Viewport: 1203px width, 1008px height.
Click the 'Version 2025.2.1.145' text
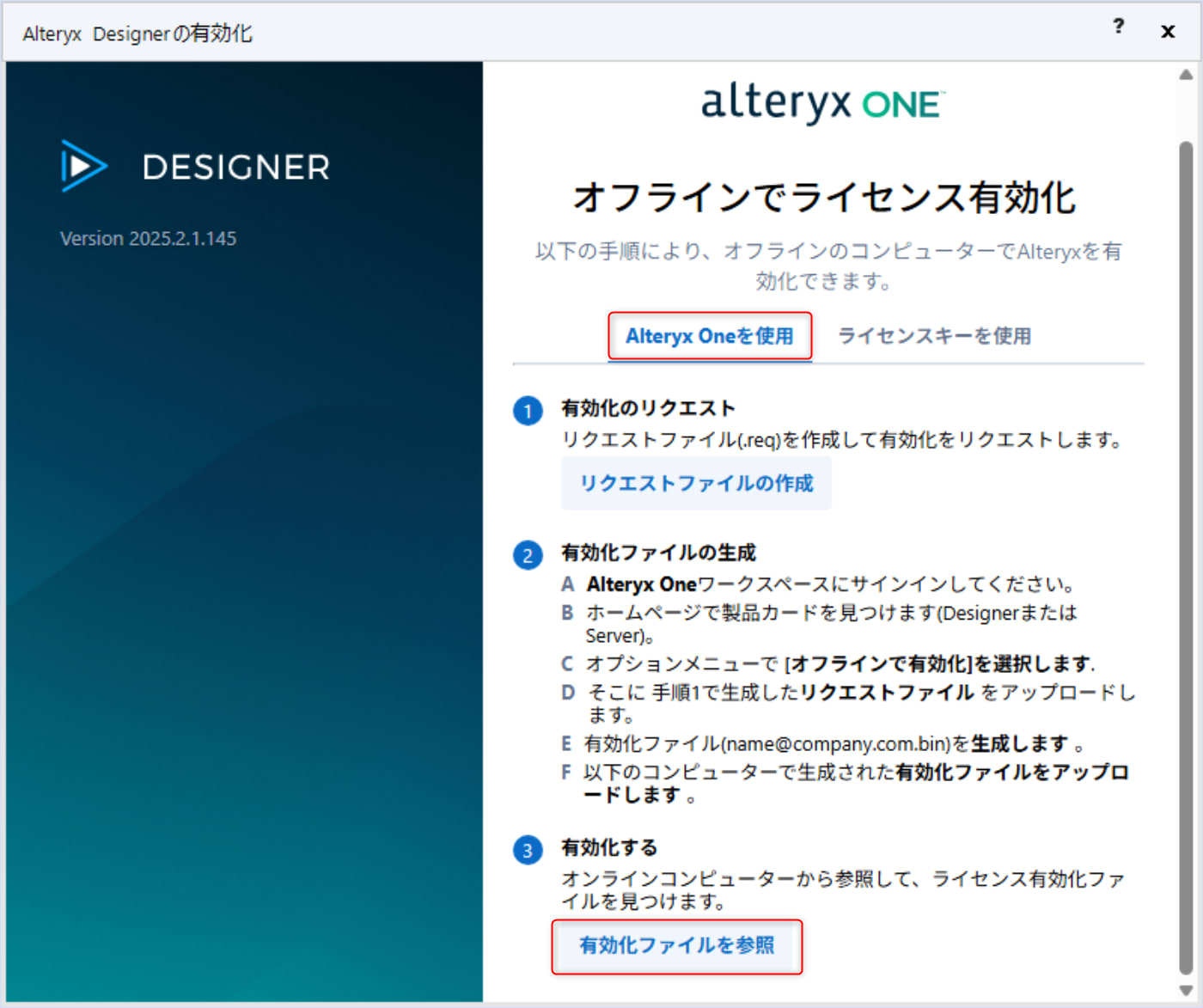(x=148, y=239)
